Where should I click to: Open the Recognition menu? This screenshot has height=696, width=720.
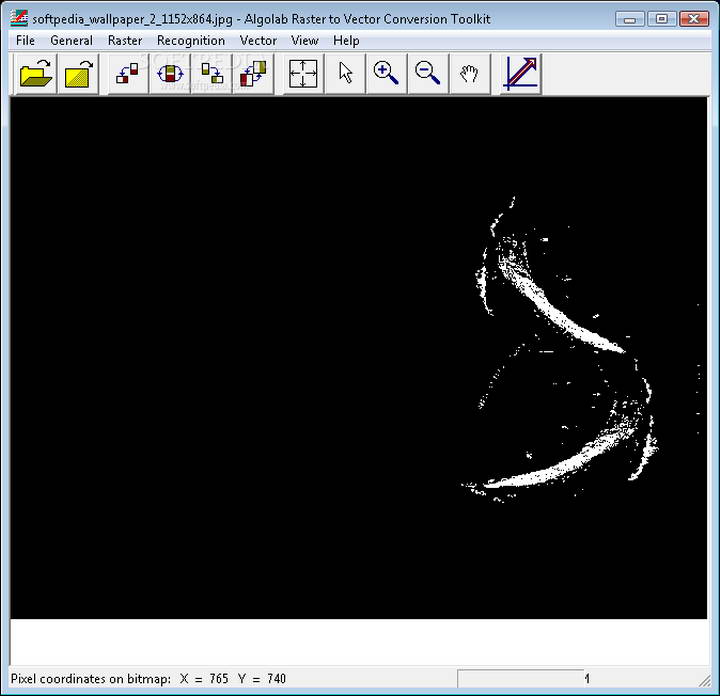pos(191,40)
